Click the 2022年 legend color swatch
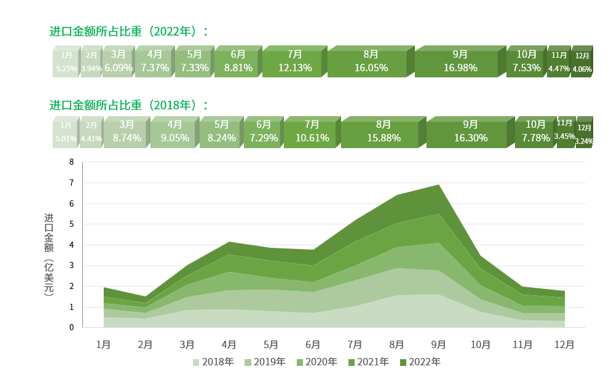 pyautogui.click(x=403, y=363)
